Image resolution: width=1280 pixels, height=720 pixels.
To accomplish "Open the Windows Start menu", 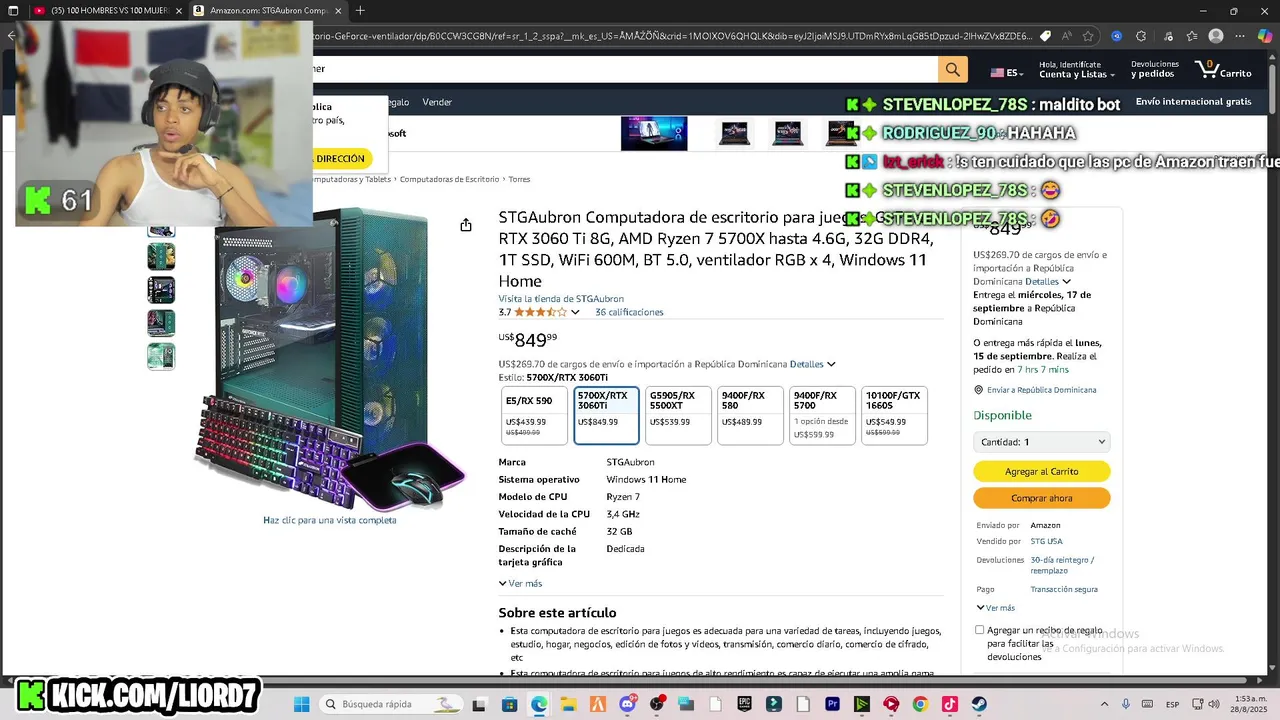I will coord(301,704).
